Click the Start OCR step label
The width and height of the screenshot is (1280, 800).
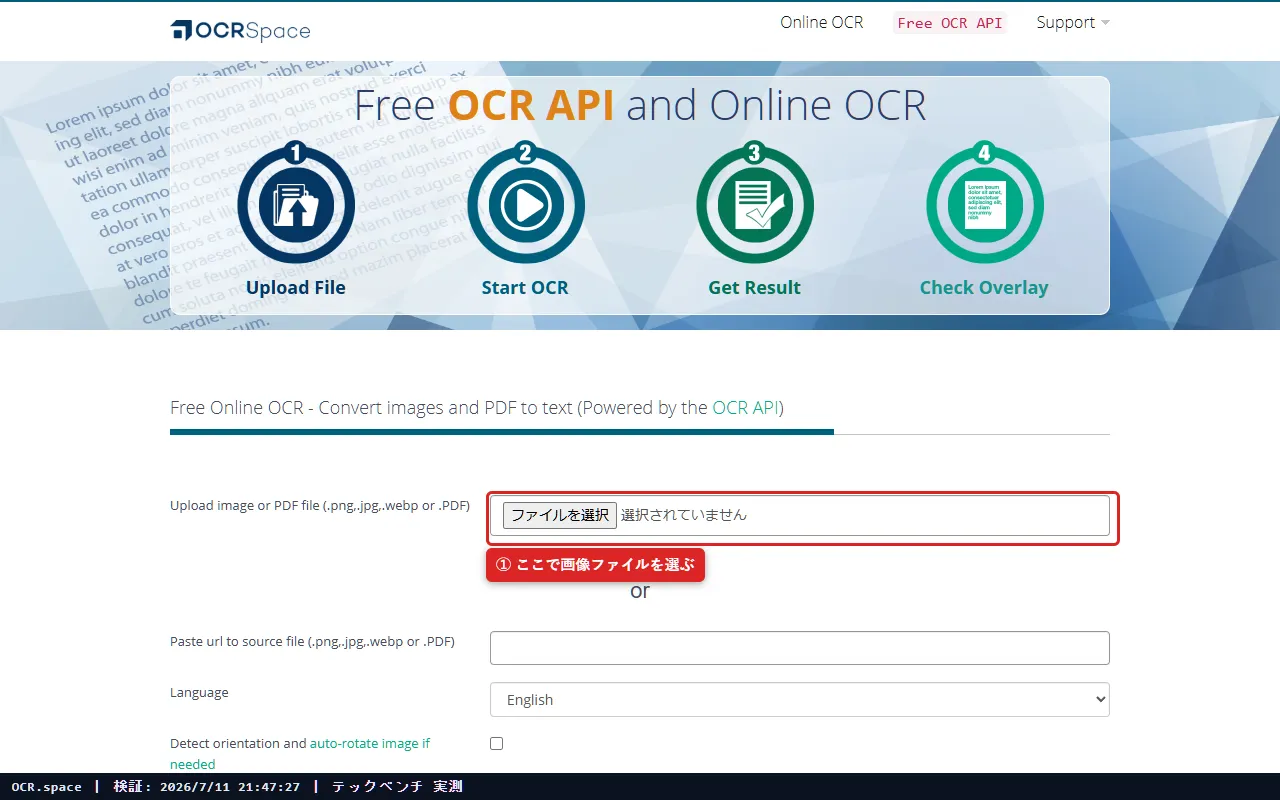(x=525, y=288)
